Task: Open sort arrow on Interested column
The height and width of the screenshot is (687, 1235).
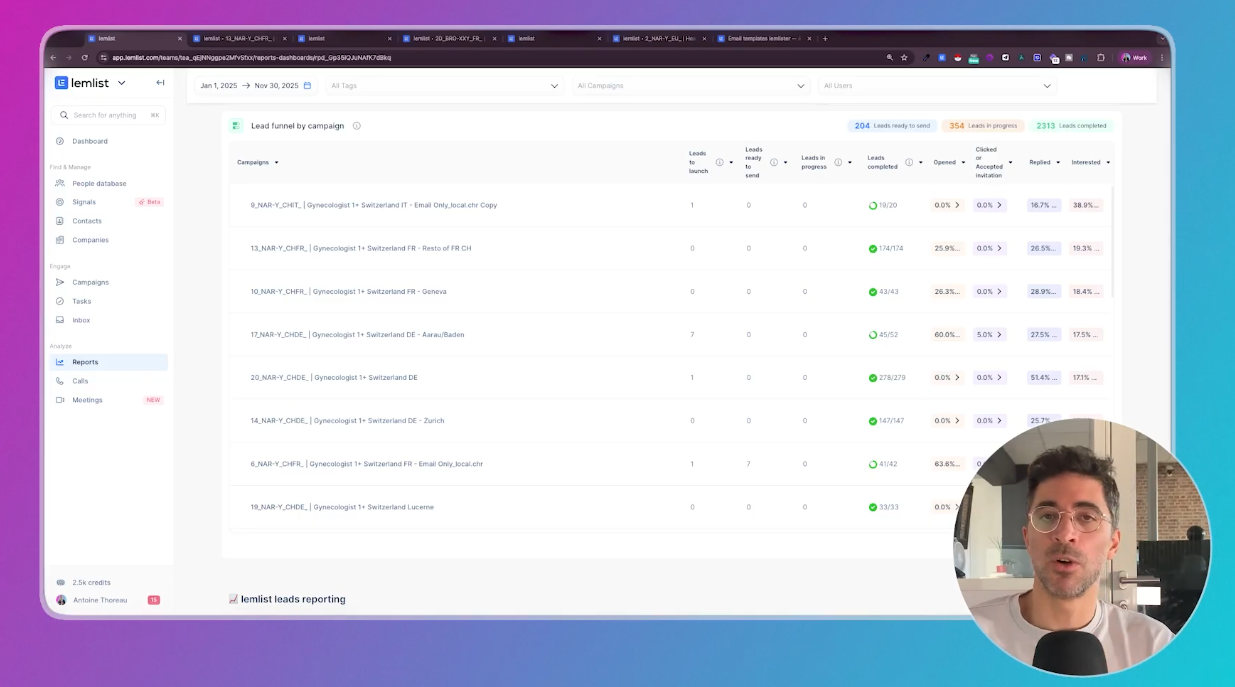Action: pyautogui.click(x=1108, y=162)
